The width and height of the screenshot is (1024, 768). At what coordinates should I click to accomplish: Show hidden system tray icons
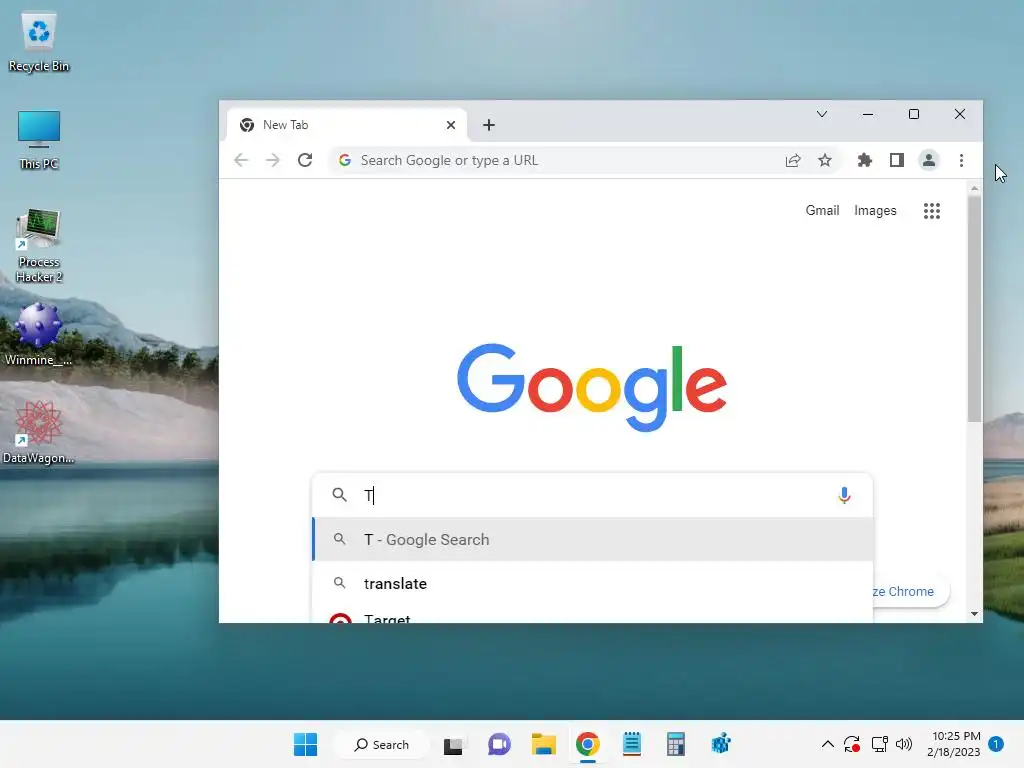[827, 744]
